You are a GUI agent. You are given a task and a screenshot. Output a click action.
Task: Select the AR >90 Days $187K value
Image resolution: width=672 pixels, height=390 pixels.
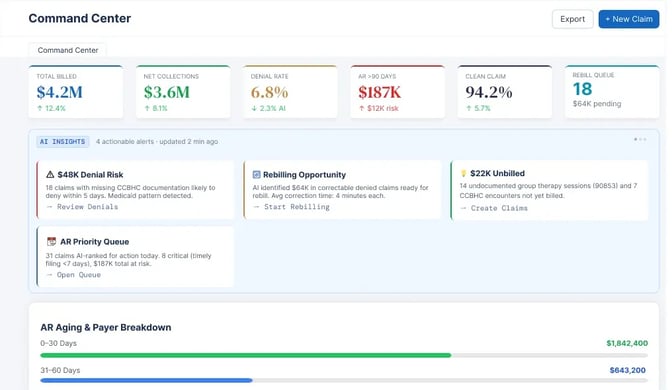coord(380,92)
